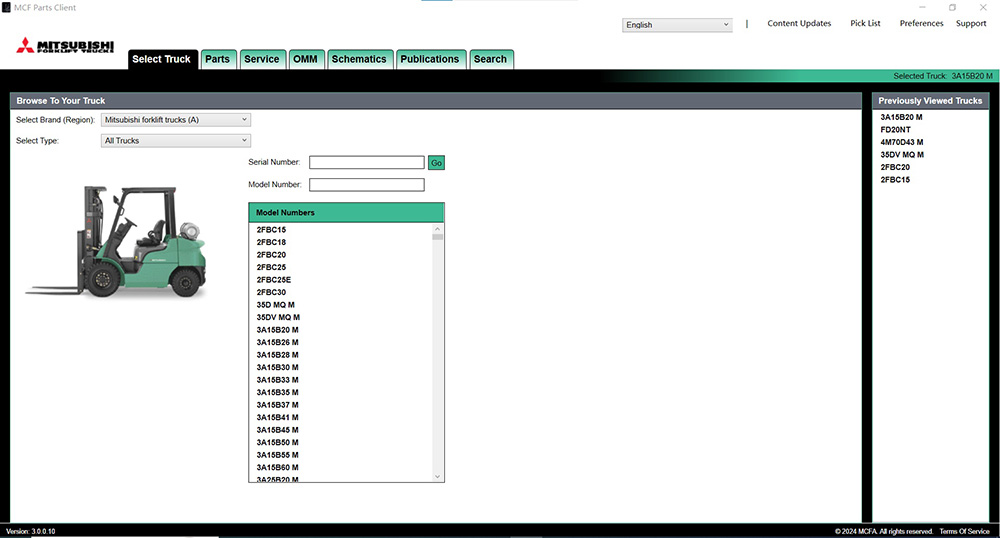This screenshot has height=538, width=1000.
Task: Click the Version 3.0.0.10 status text
Action: point(31,531)
